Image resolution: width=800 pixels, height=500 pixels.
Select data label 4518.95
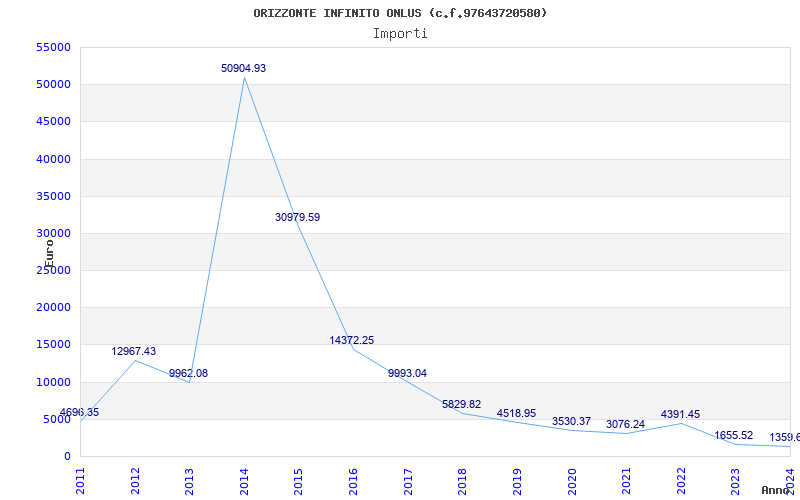[x=516, y=414]
